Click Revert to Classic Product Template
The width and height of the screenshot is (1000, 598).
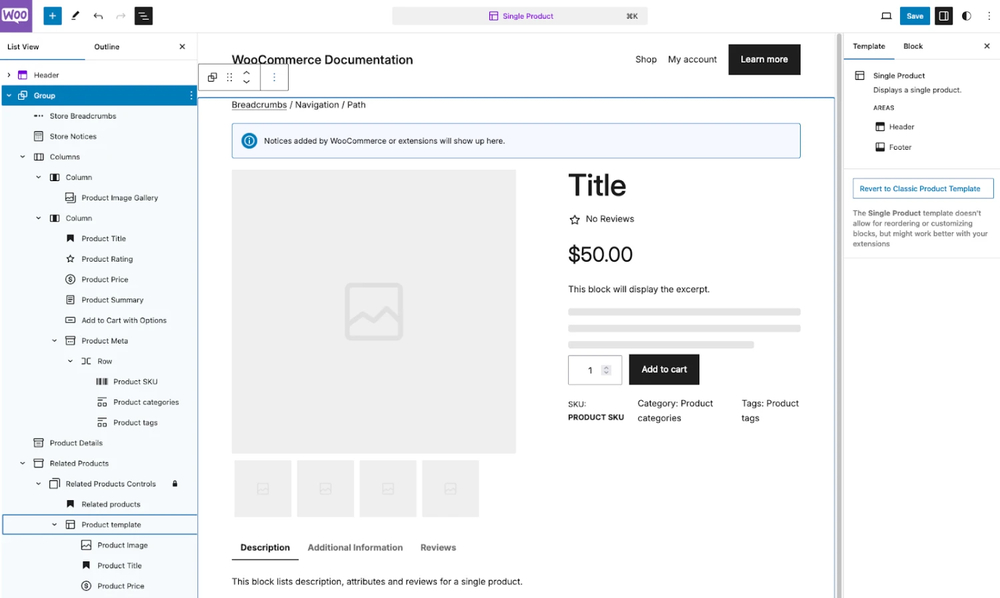[x=922, y=188]
